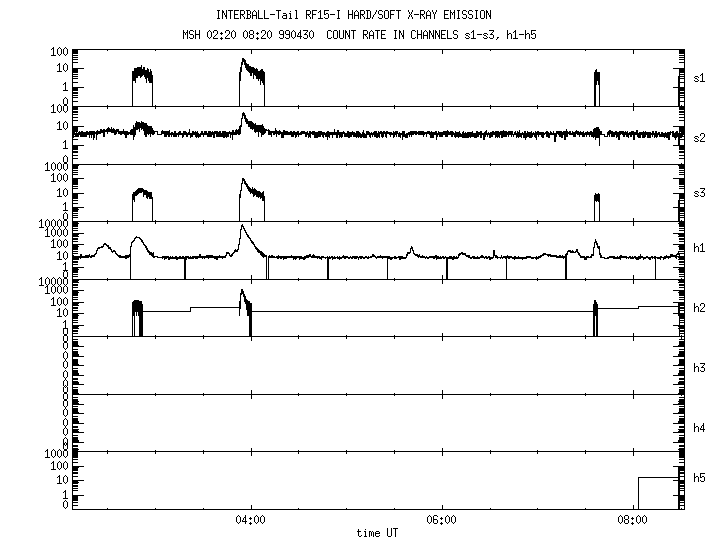Click the largest peak in the h1 panel
The width and height of the screenshot is (720, 550).
[242, 228]
